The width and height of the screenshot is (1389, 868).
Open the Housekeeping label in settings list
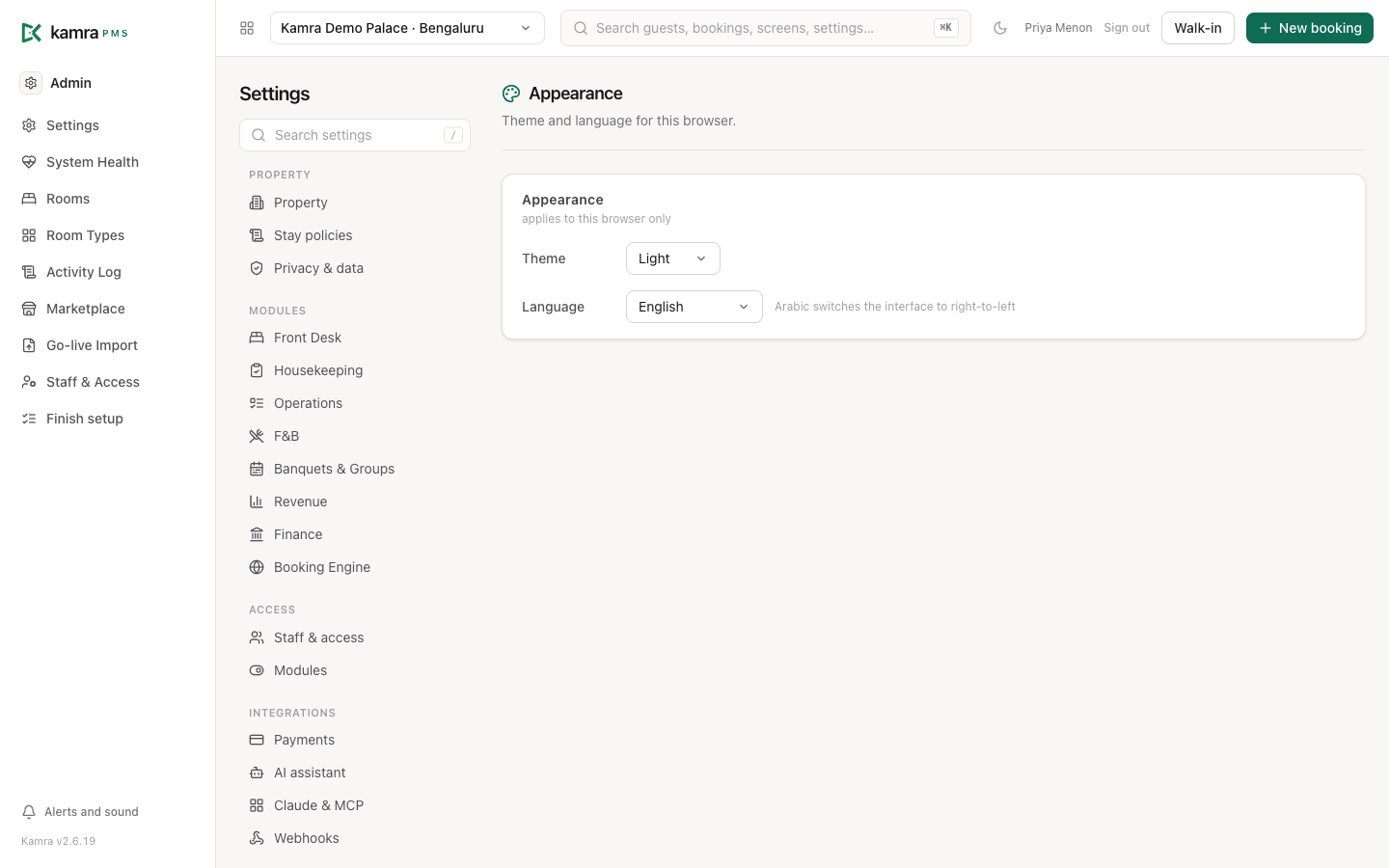point(318,370)
